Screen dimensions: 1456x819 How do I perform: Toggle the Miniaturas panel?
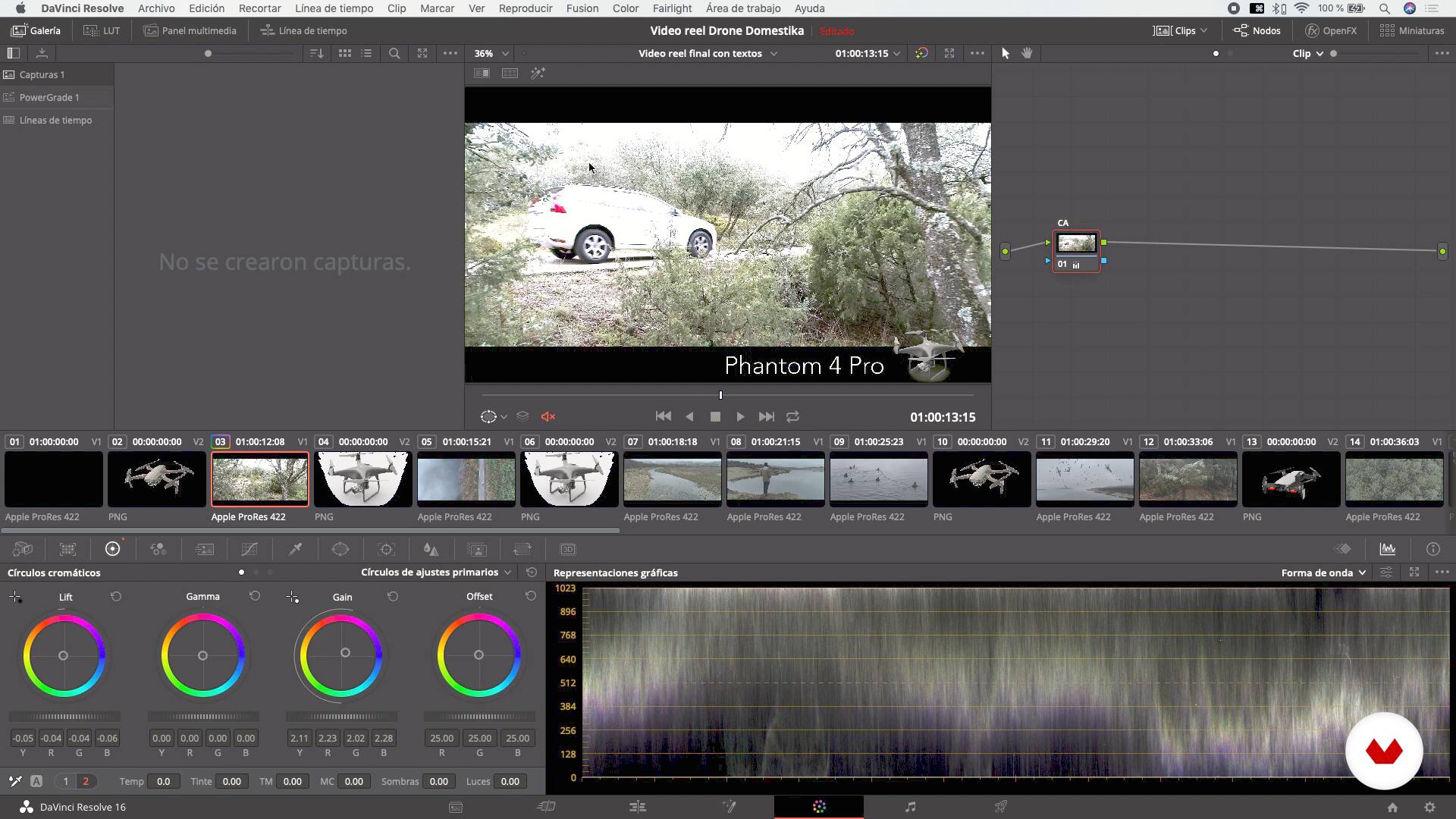tap(1412, 30)
